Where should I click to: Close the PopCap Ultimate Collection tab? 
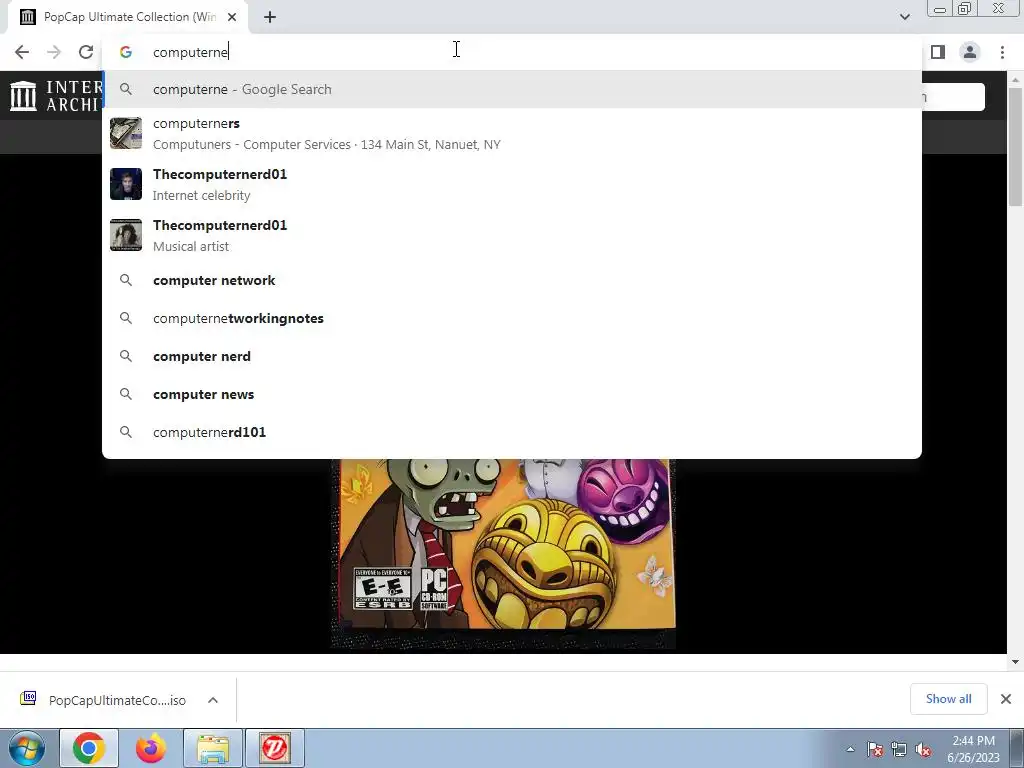[x=232, y=18]
